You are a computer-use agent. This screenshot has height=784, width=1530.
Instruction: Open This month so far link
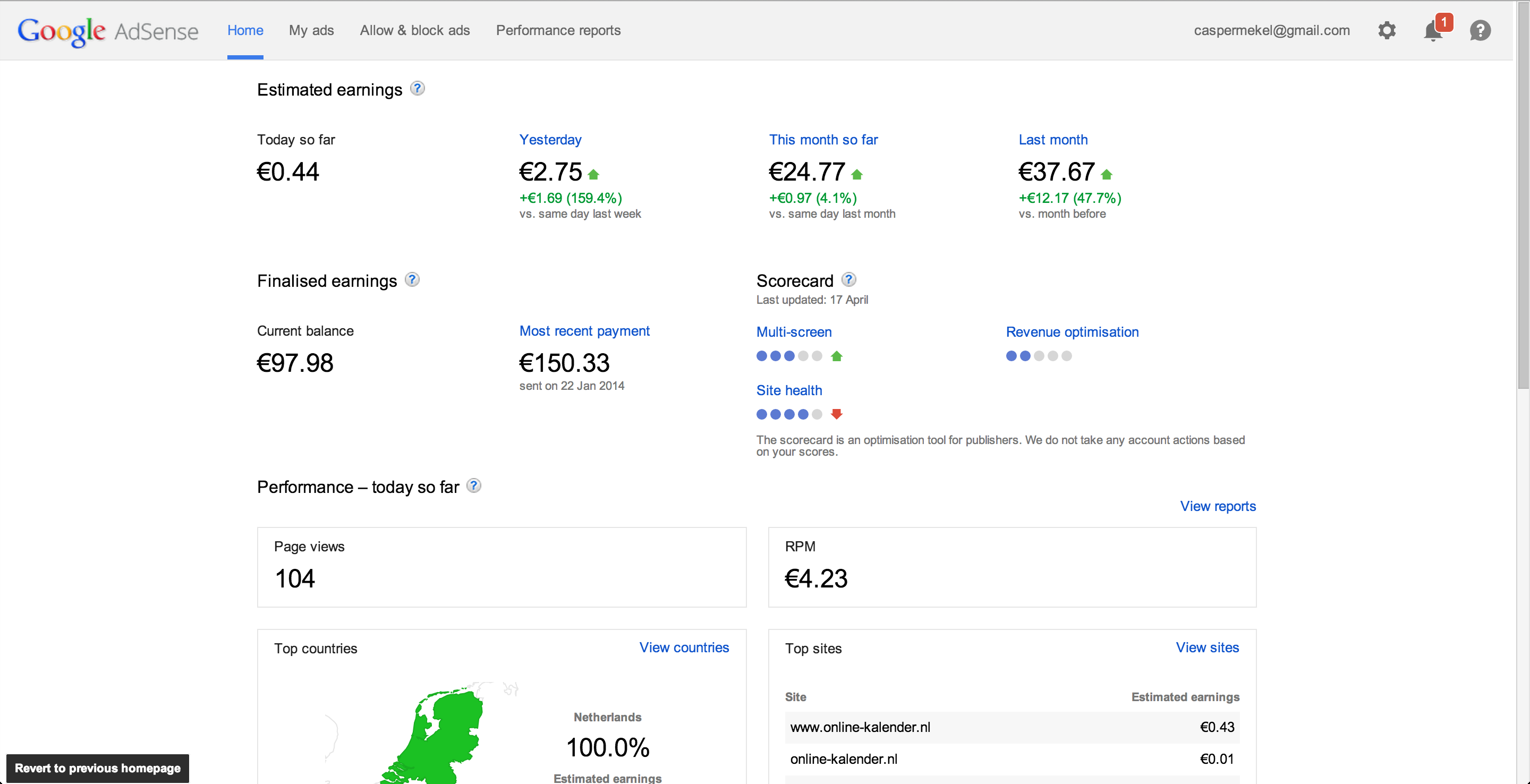tap(823, 140)
